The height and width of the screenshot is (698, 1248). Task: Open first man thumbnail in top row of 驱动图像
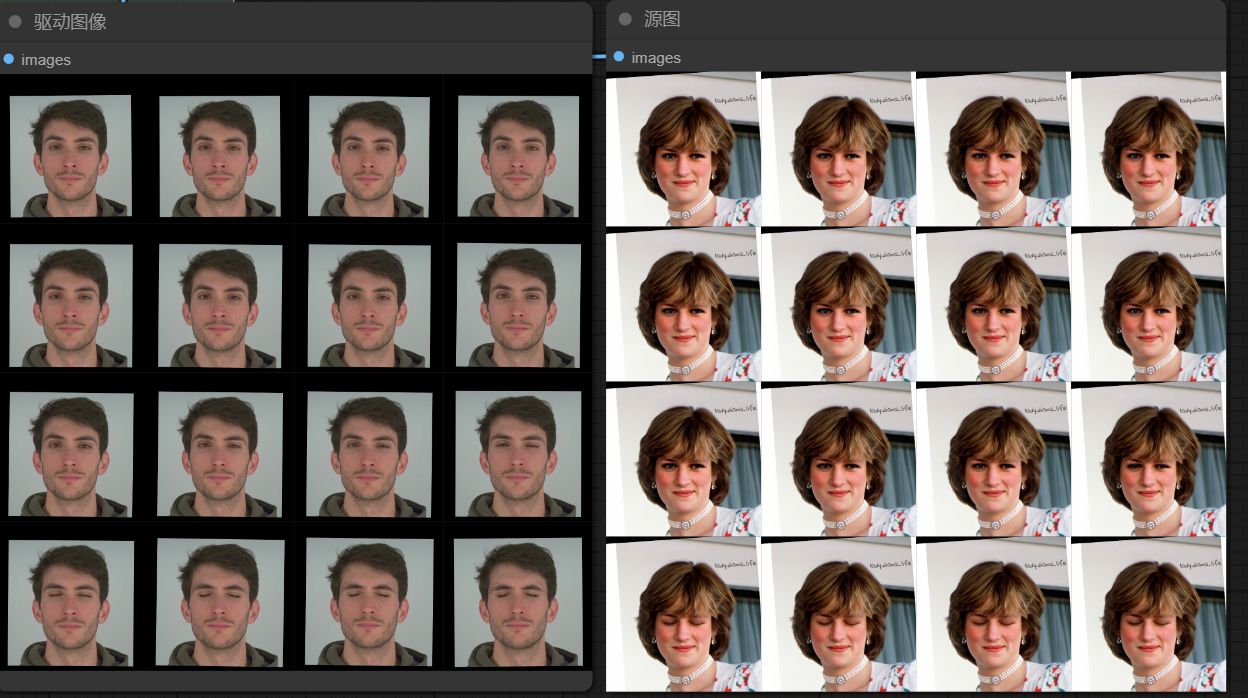tap(70, 156)
